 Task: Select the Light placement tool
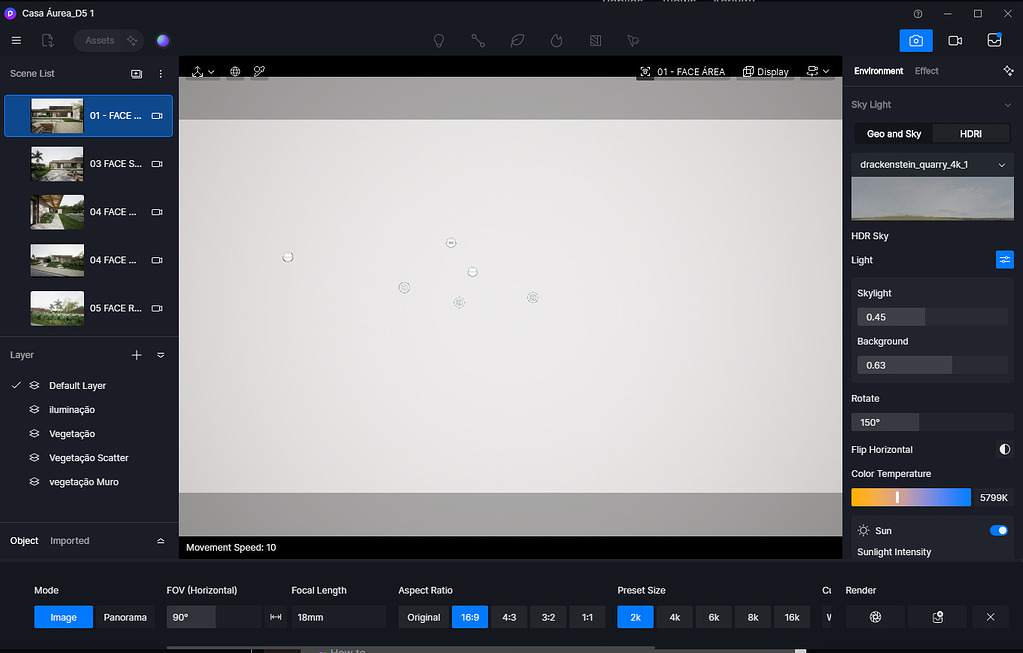pos(438,40)
